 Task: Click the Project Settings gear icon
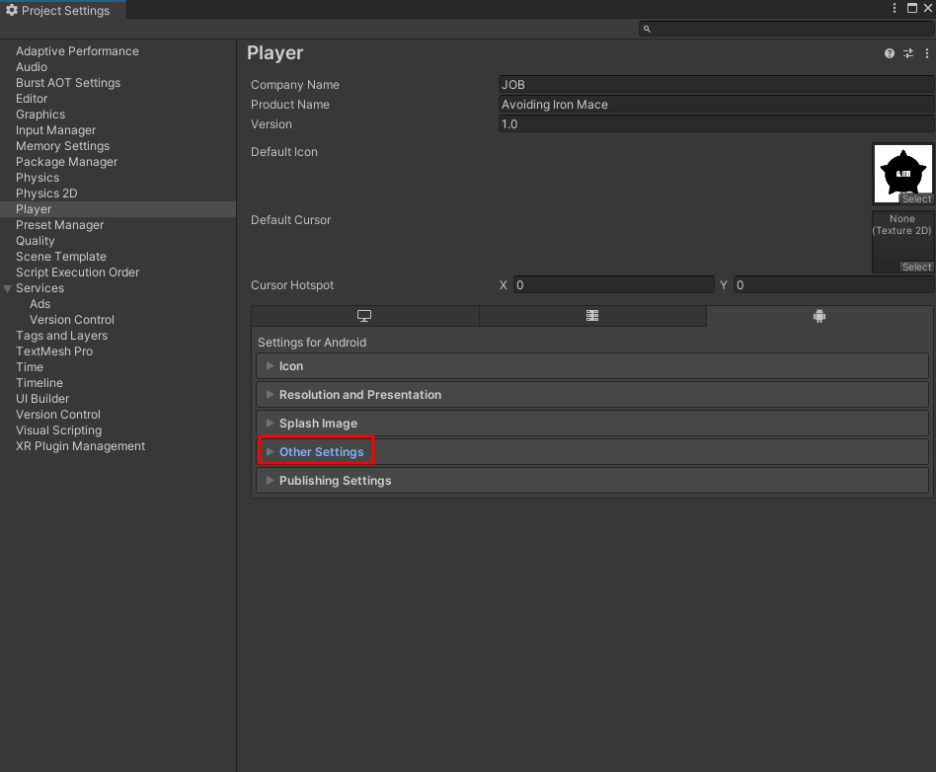coord(11,10)
